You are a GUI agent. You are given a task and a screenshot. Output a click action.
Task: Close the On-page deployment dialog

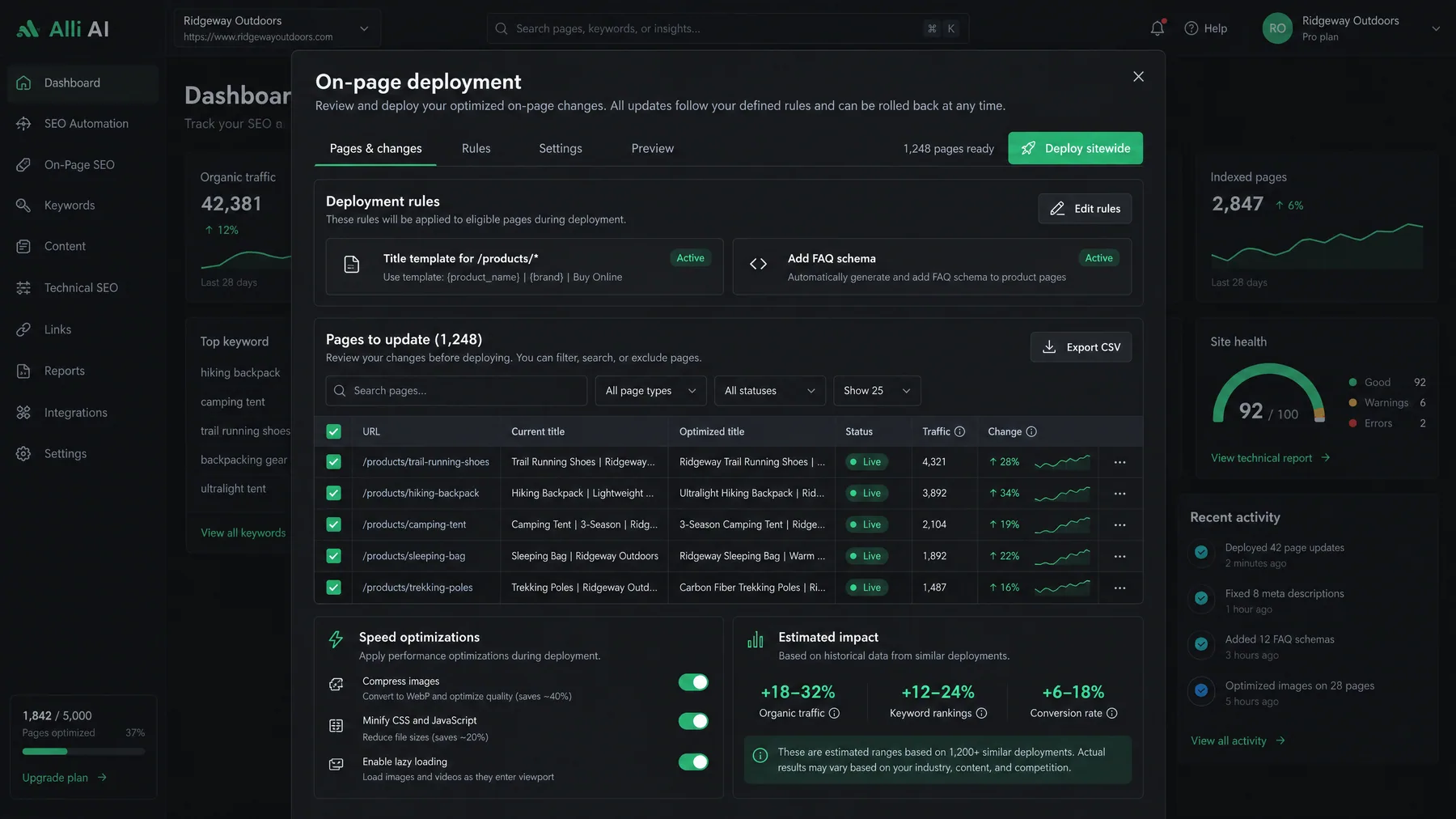click(x=1138, y=76)
